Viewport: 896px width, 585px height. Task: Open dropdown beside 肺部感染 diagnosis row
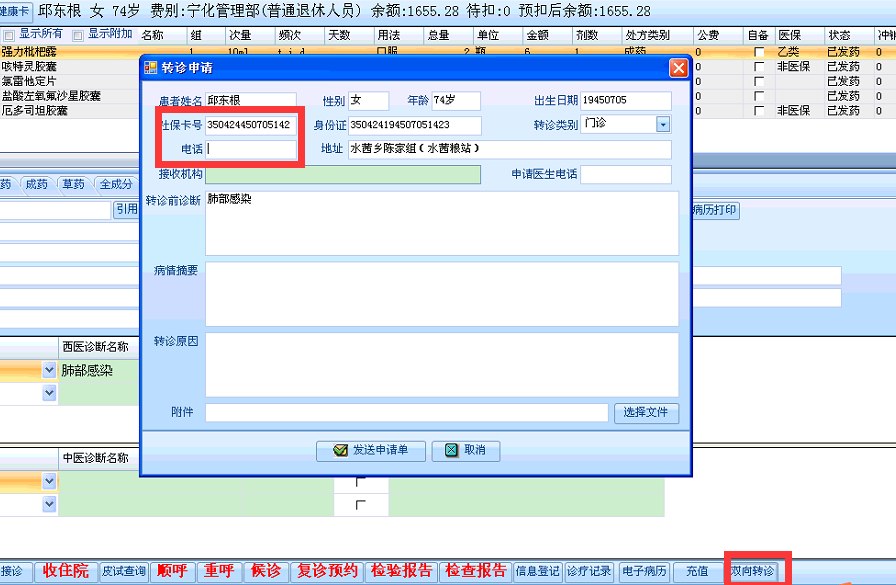49,370
